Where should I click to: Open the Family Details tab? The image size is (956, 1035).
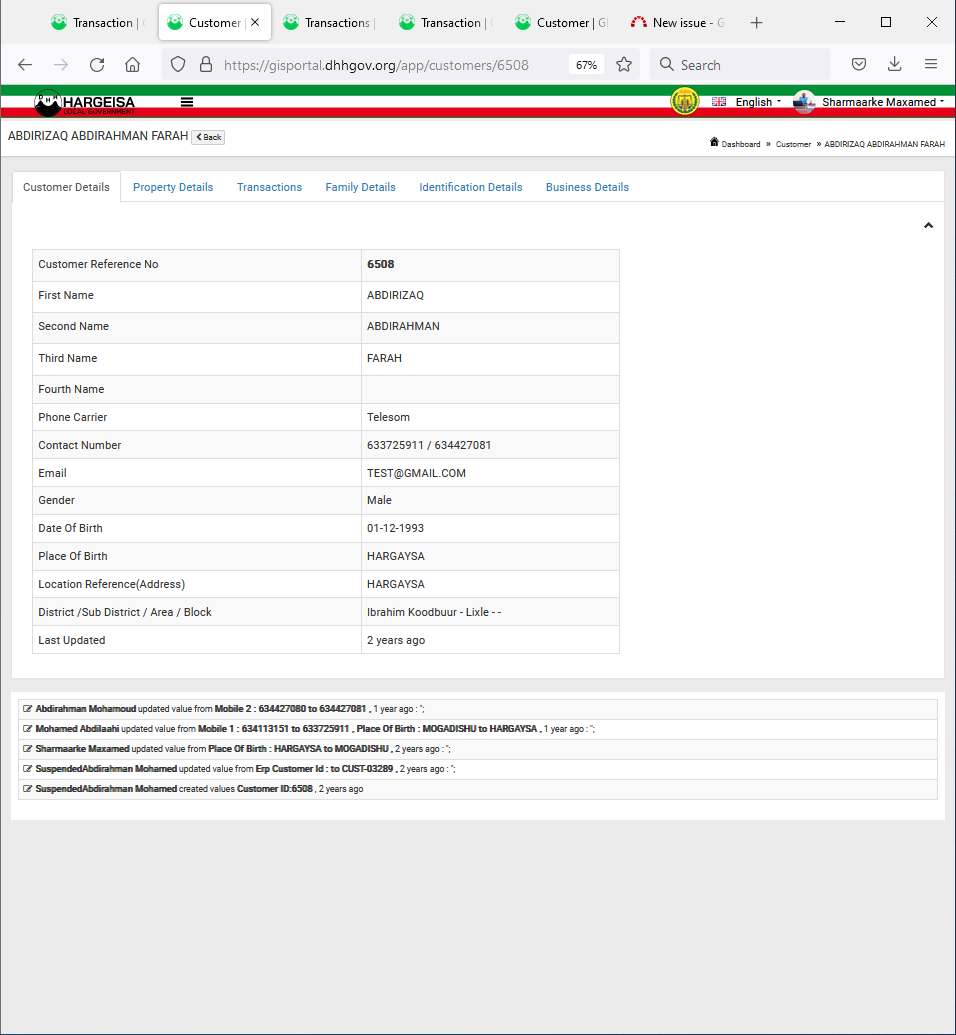(360, 187)
